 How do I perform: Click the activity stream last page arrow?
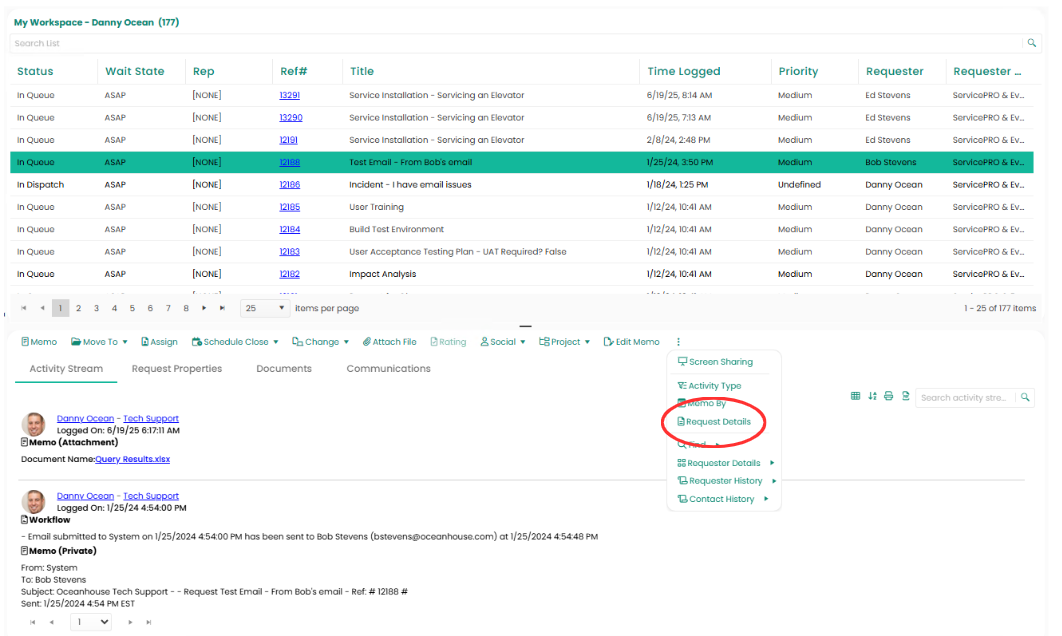[148, 622]
